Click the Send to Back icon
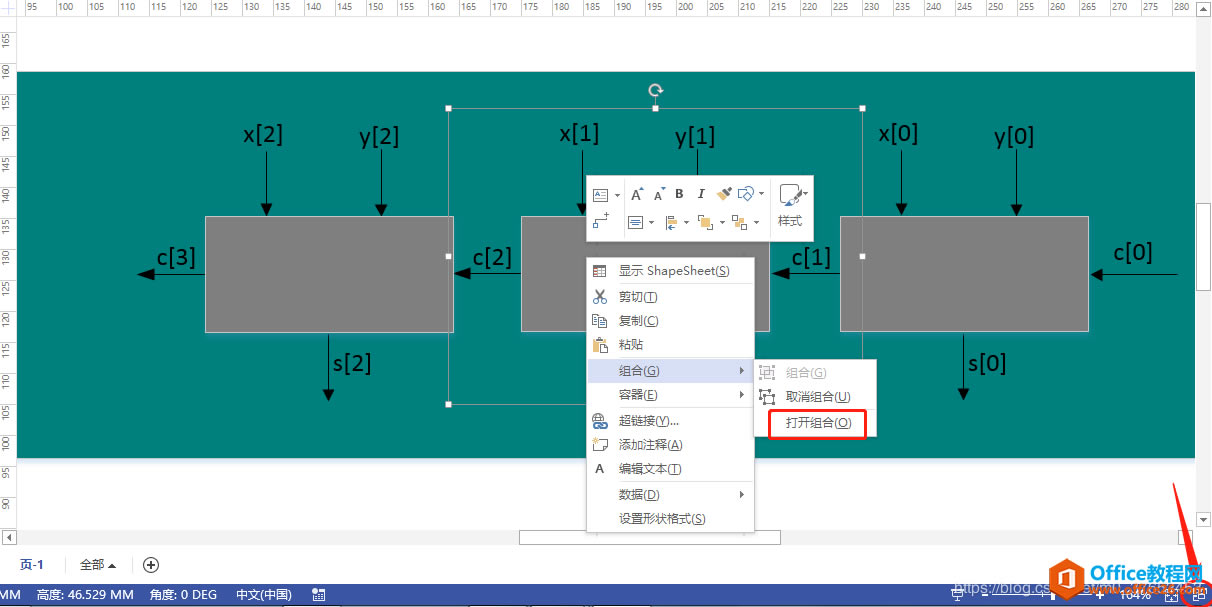 click(740, 222)
